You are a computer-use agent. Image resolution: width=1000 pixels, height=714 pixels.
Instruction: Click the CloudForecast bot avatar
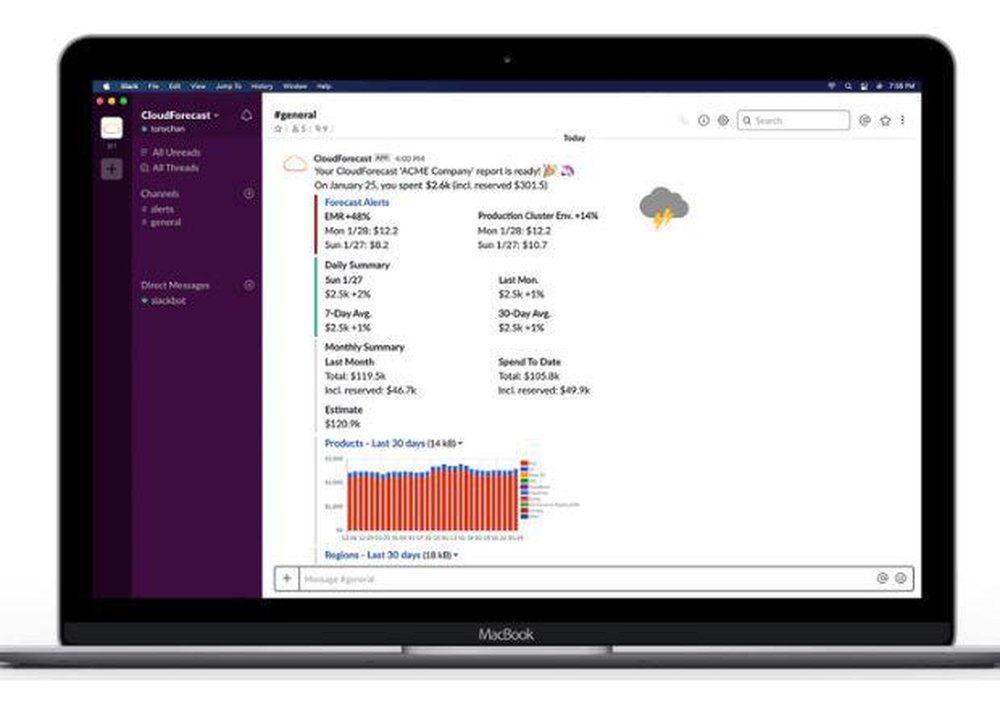[x=295, y=165]
